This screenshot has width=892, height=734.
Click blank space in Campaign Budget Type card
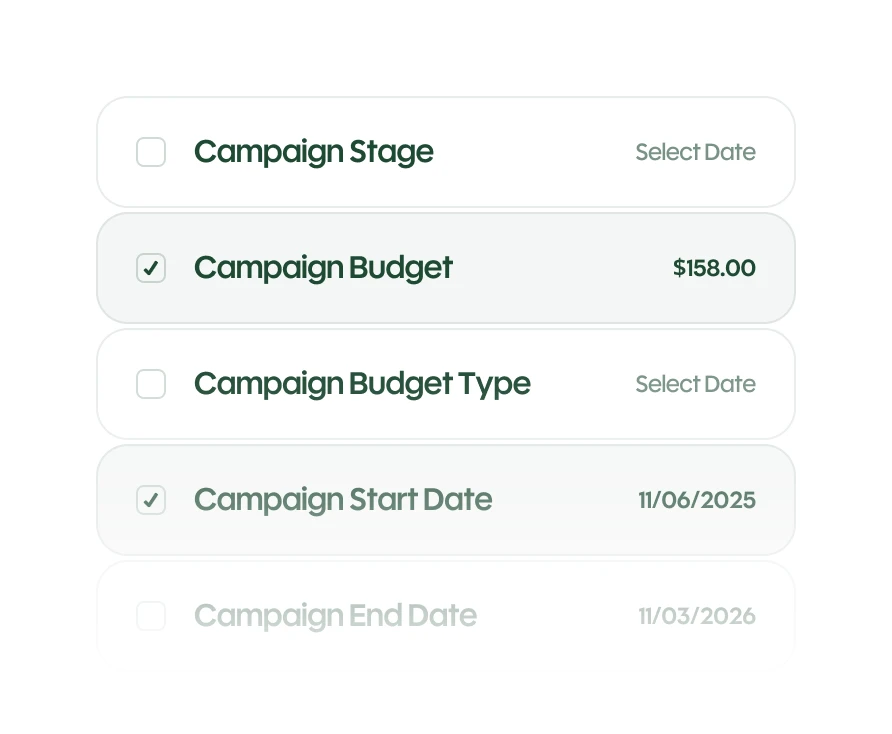click(x=583, y=384)
